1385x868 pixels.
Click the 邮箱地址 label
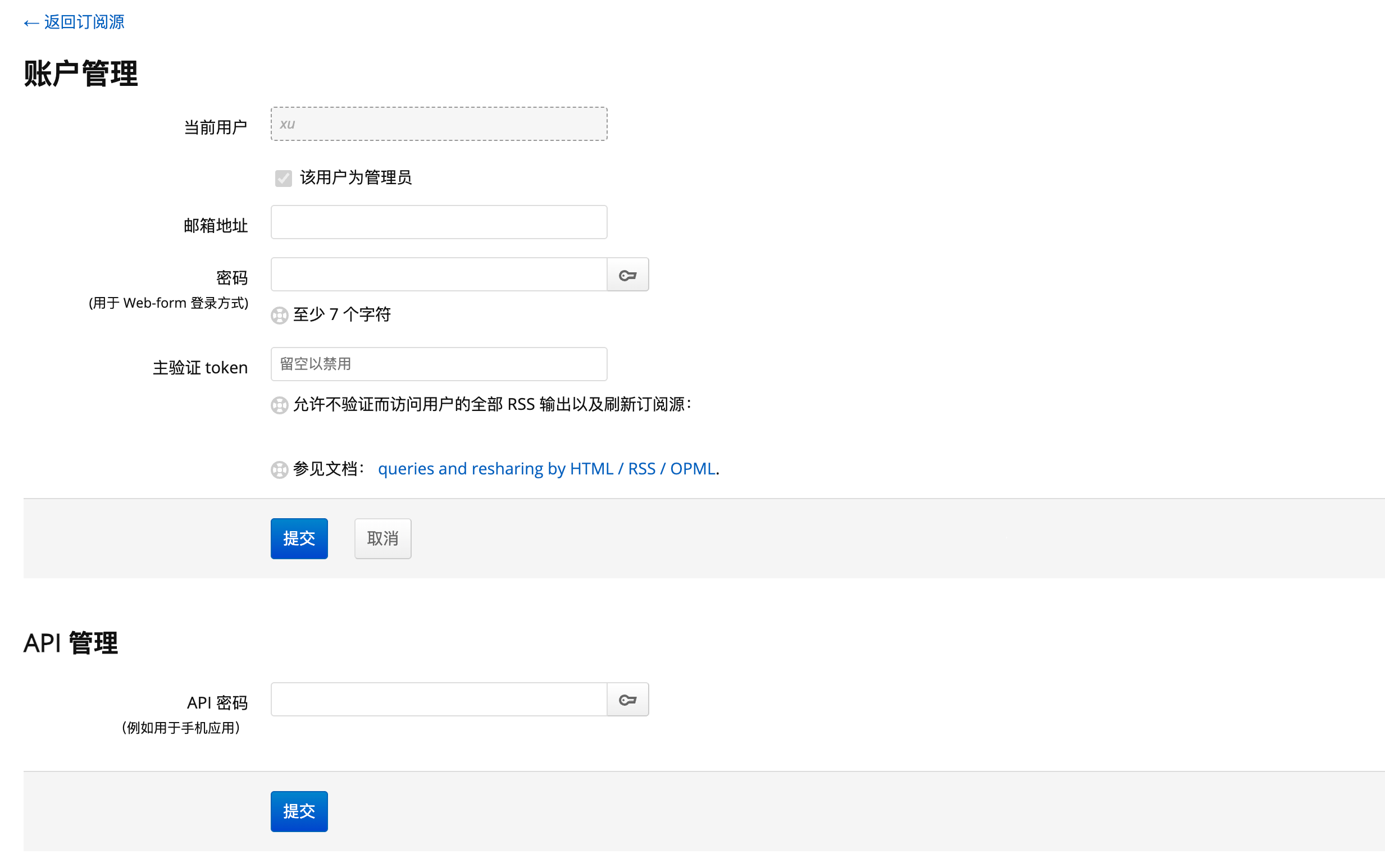[215, 226]
